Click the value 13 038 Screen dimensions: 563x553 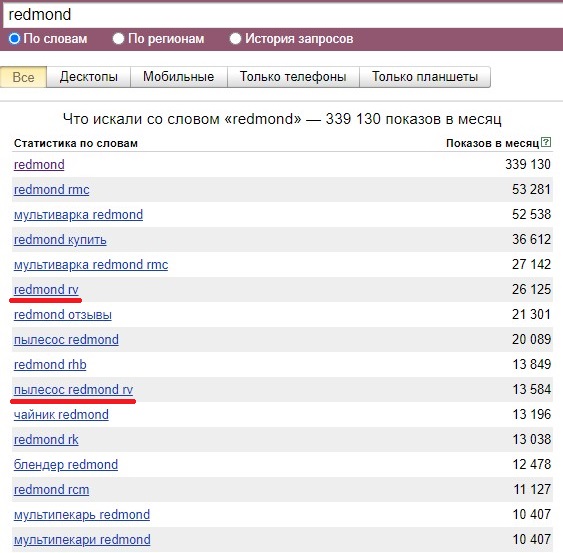tap(532, 440)
